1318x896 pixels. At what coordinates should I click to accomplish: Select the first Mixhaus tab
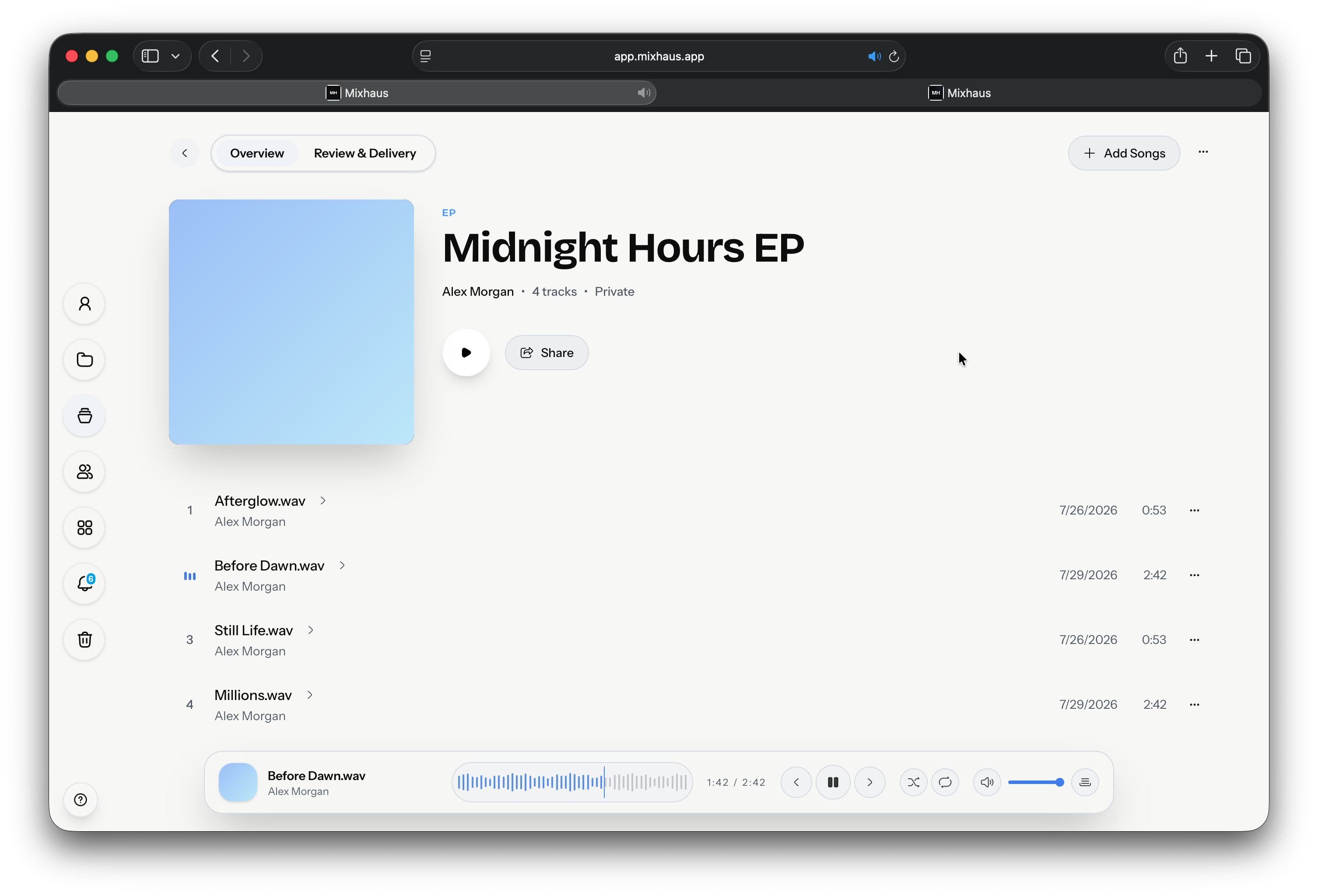click(358, 93)
